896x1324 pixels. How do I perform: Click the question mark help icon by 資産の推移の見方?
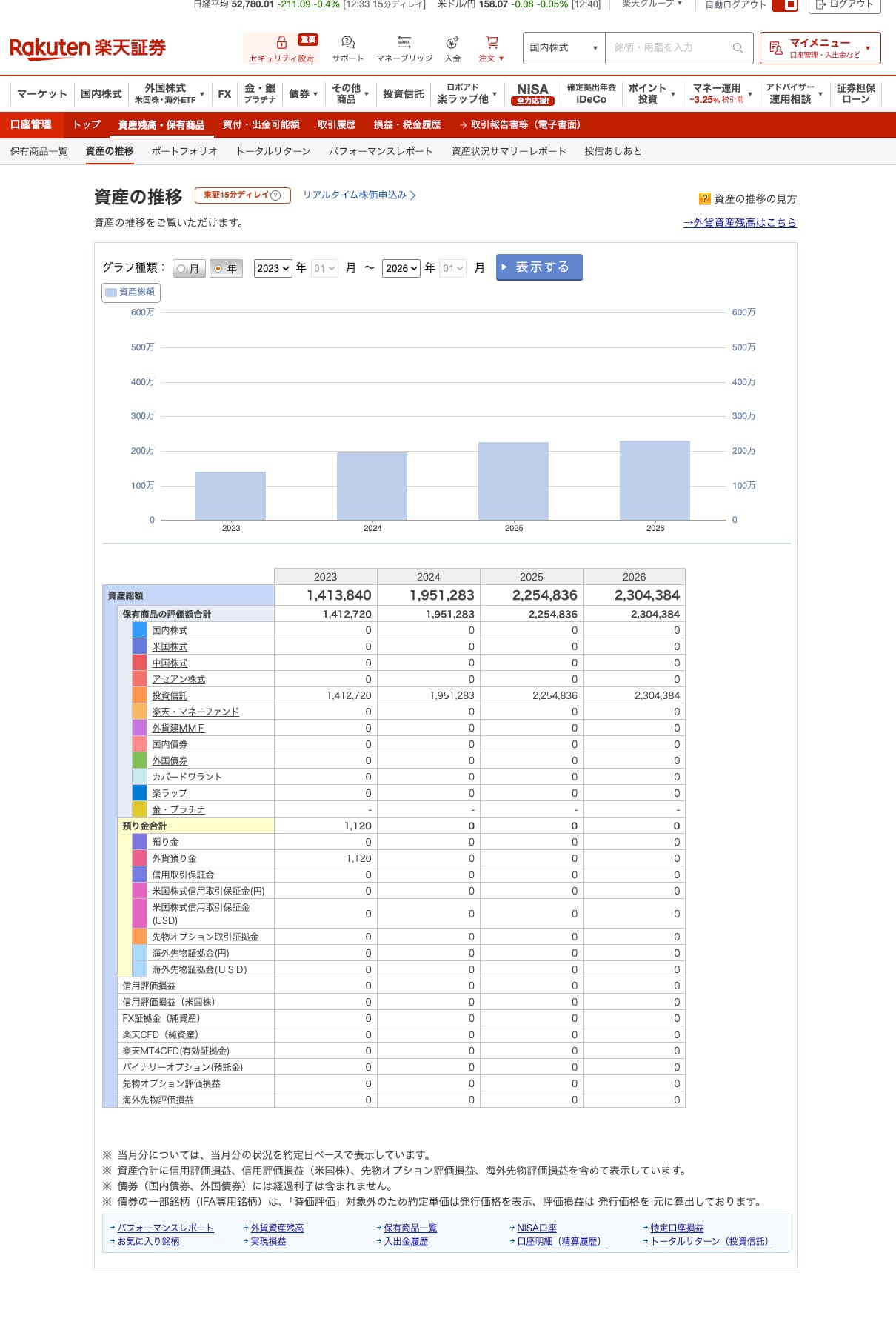tap(705, 199)
